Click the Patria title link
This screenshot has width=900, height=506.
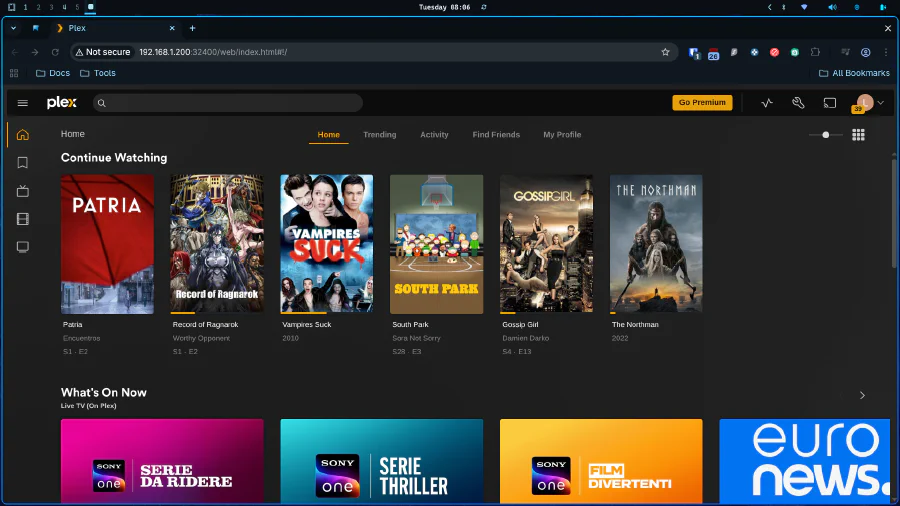tap(72, 325)
